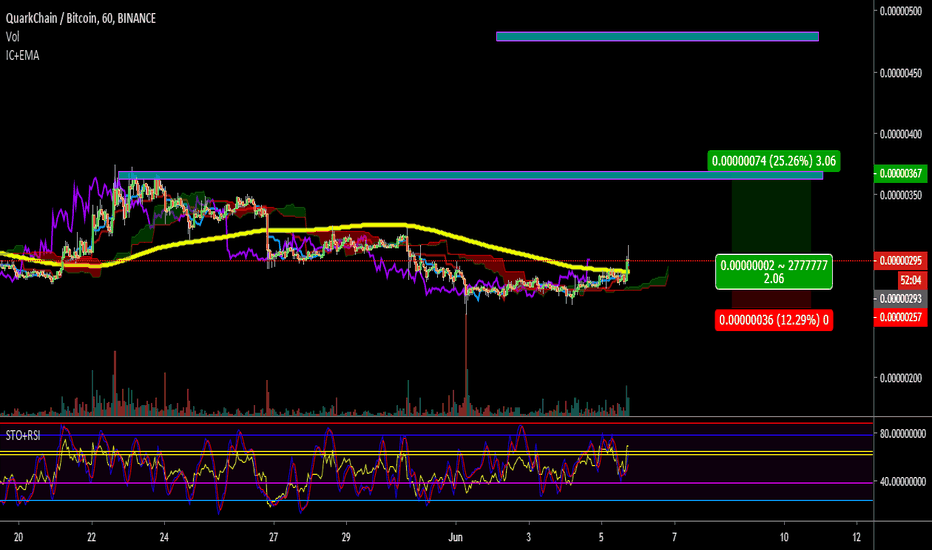Click the 0.00000500 price axis label

901,11
